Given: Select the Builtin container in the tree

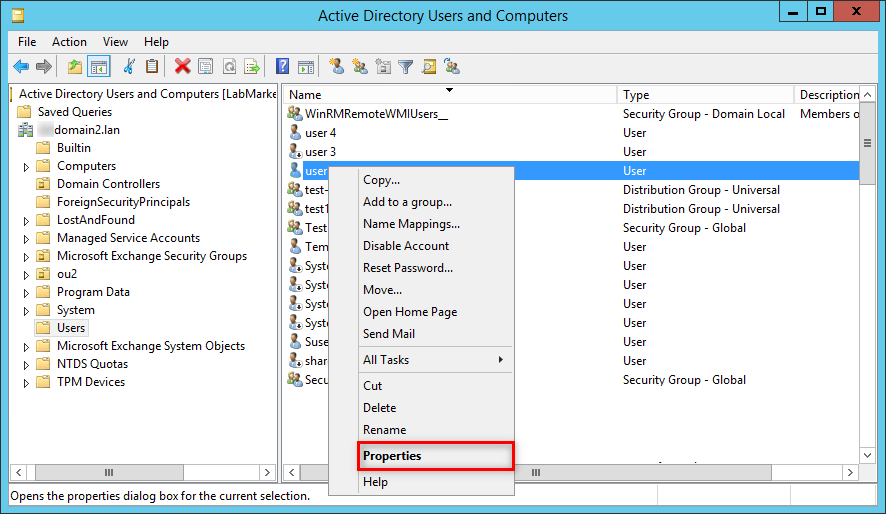Looking at the screenshot, I should 73,148.
